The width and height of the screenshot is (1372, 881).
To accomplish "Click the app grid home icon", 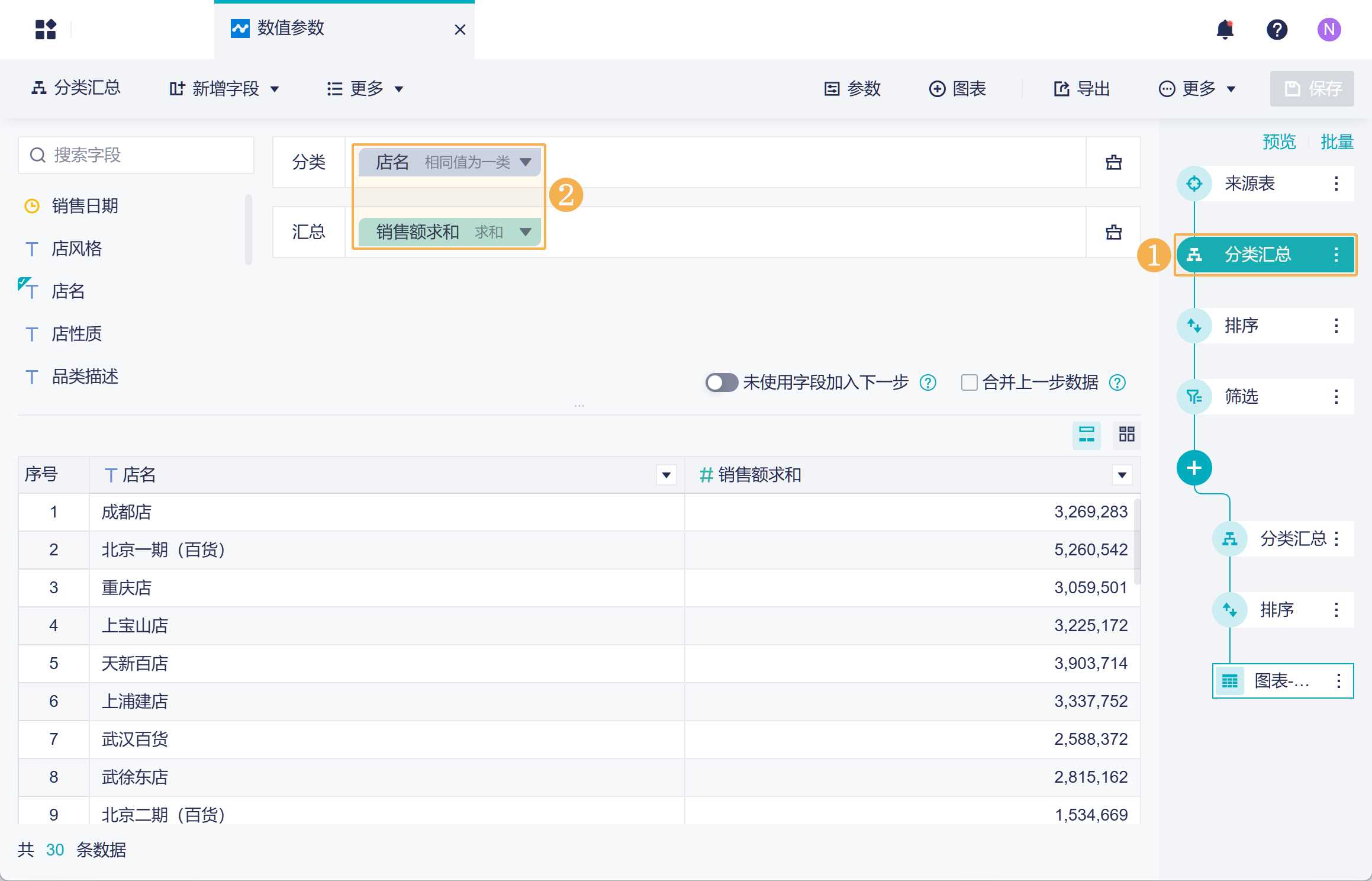I will [46, 30].
